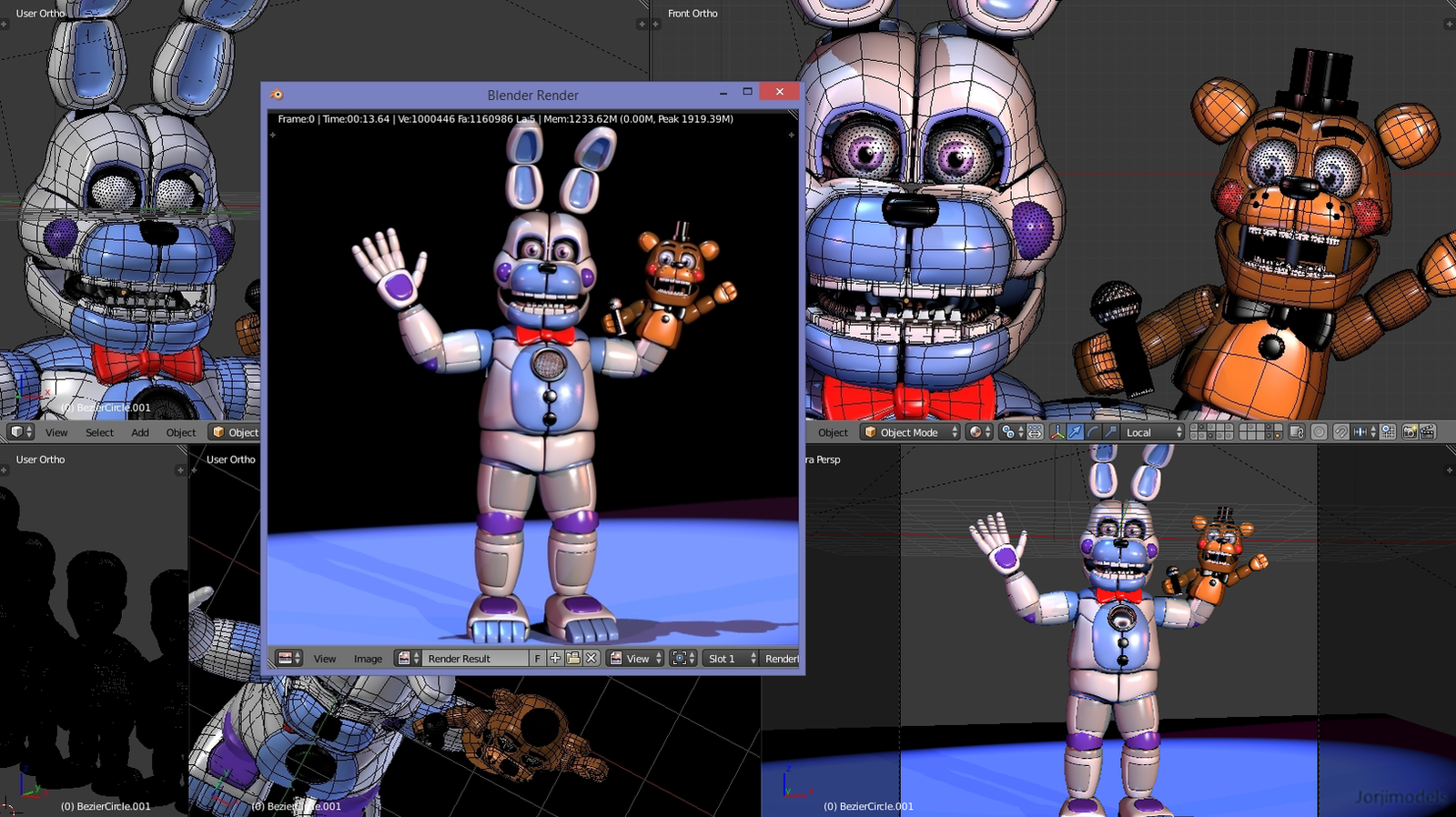Minimize the Blender Render window
1456x817 pixels.
(723, 92)
